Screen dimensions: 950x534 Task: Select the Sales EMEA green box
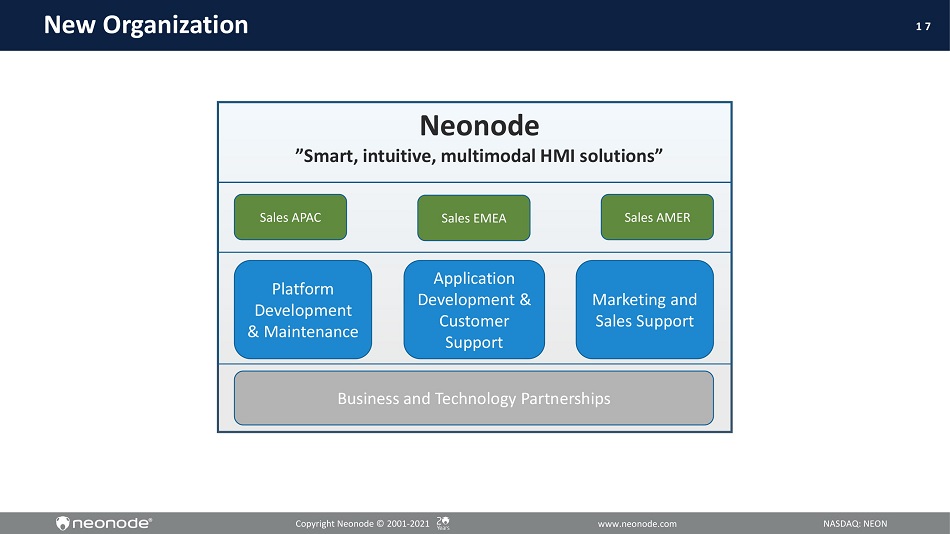[474, 218]
